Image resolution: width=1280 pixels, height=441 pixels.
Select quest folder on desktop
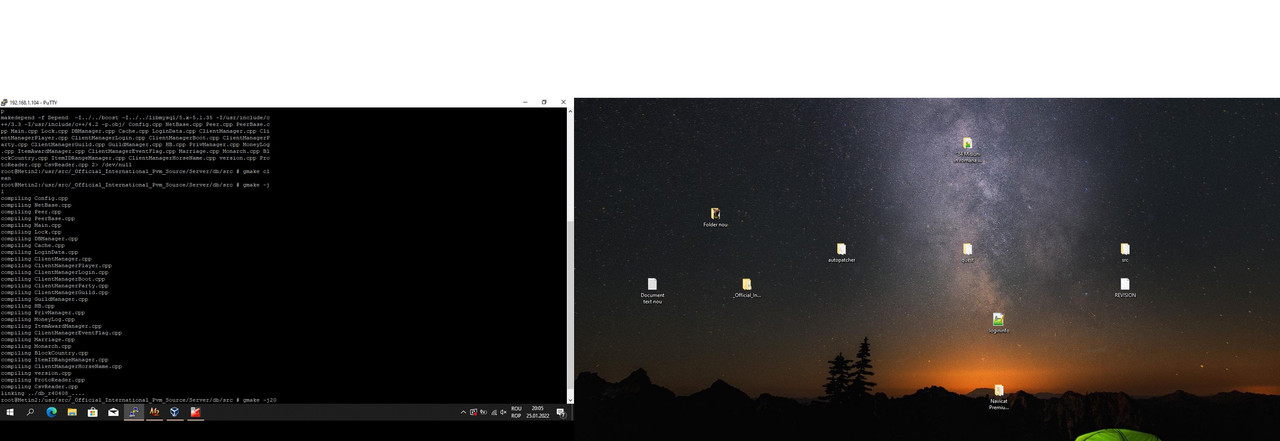pyautogui.click(x=967, y=253)
